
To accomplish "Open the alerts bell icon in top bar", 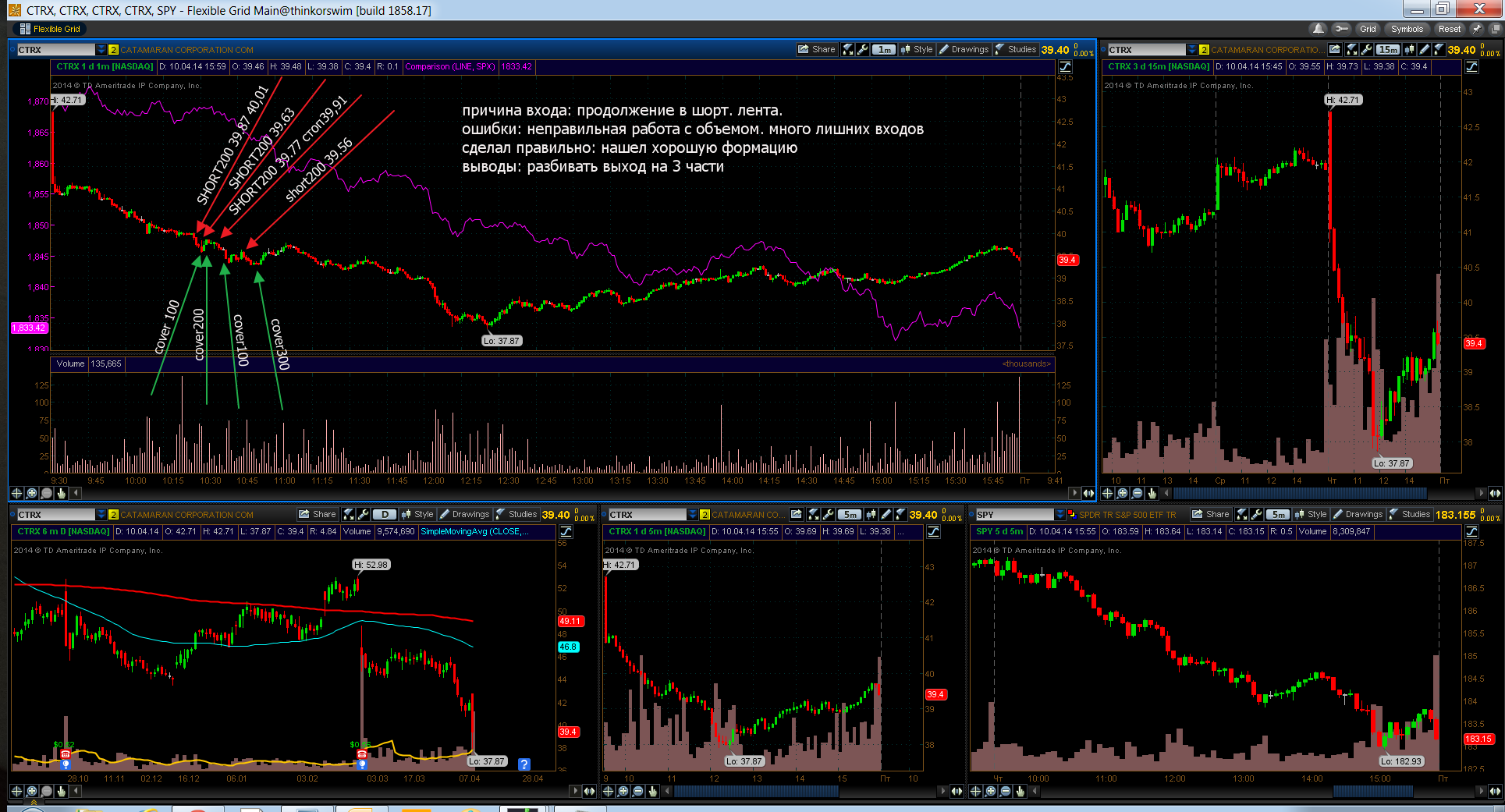I will 1319,29.
